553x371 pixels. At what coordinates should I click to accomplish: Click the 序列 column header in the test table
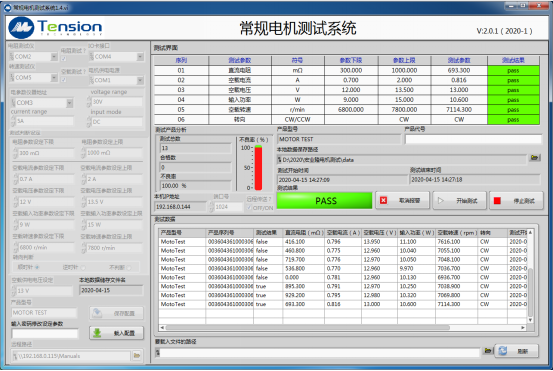coord(181,60)
